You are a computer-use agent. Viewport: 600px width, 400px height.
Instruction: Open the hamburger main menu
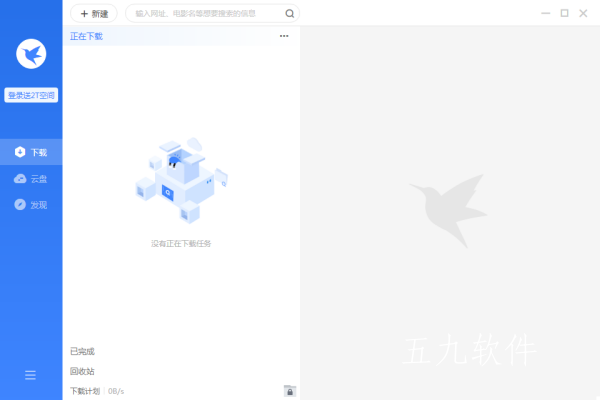(30, 375)
